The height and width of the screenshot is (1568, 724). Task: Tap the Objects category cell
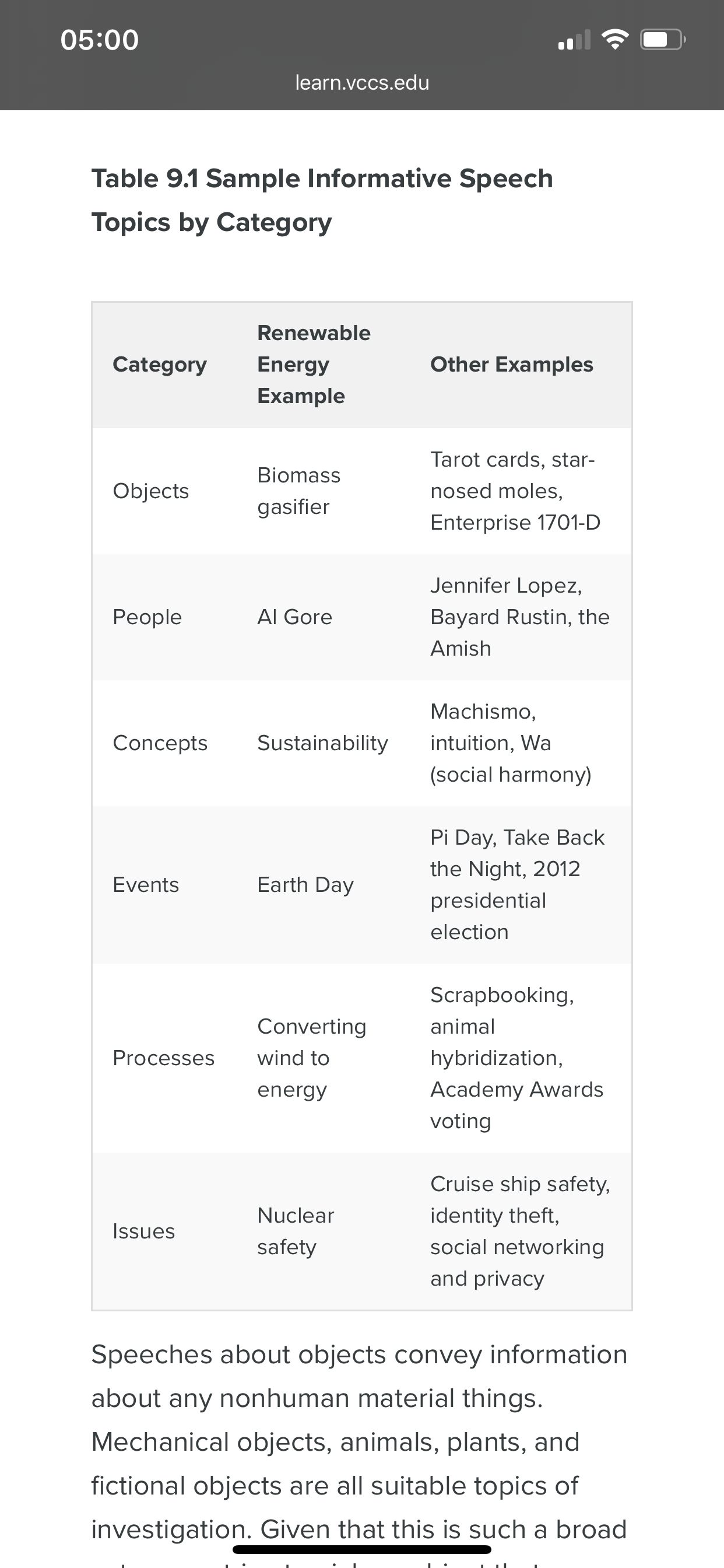tap(151, 491)
